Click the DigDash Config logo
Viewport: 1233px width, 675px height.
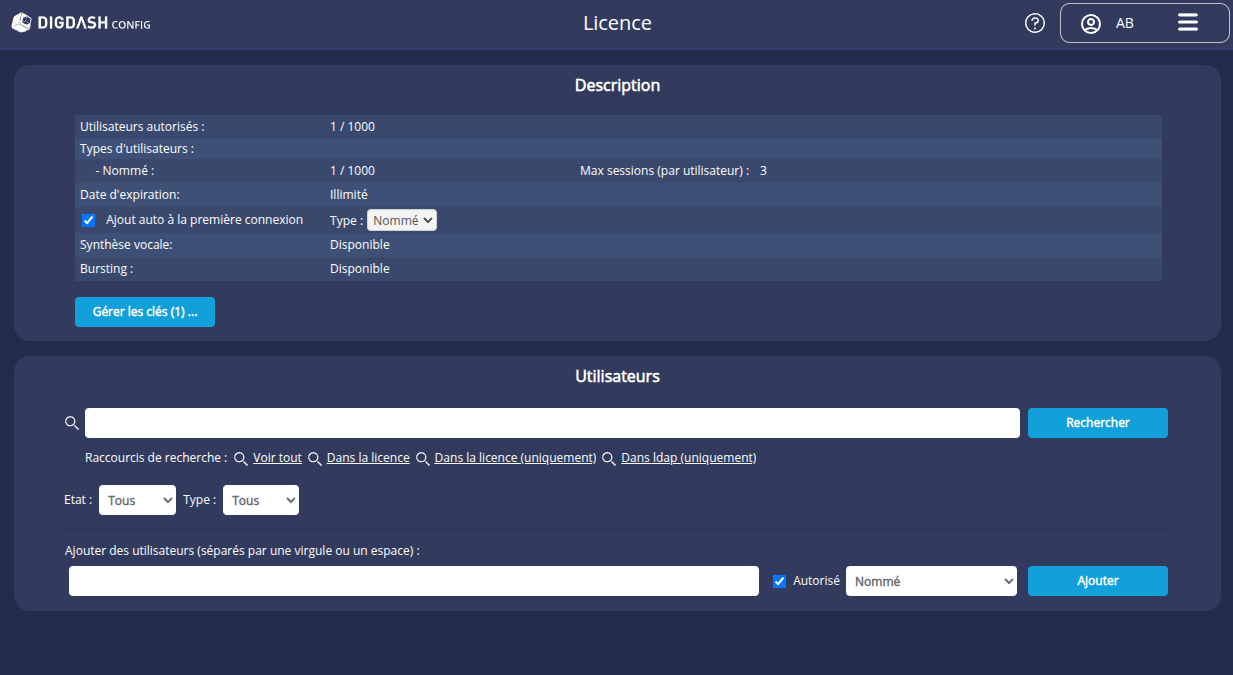(x=81, y=23)
